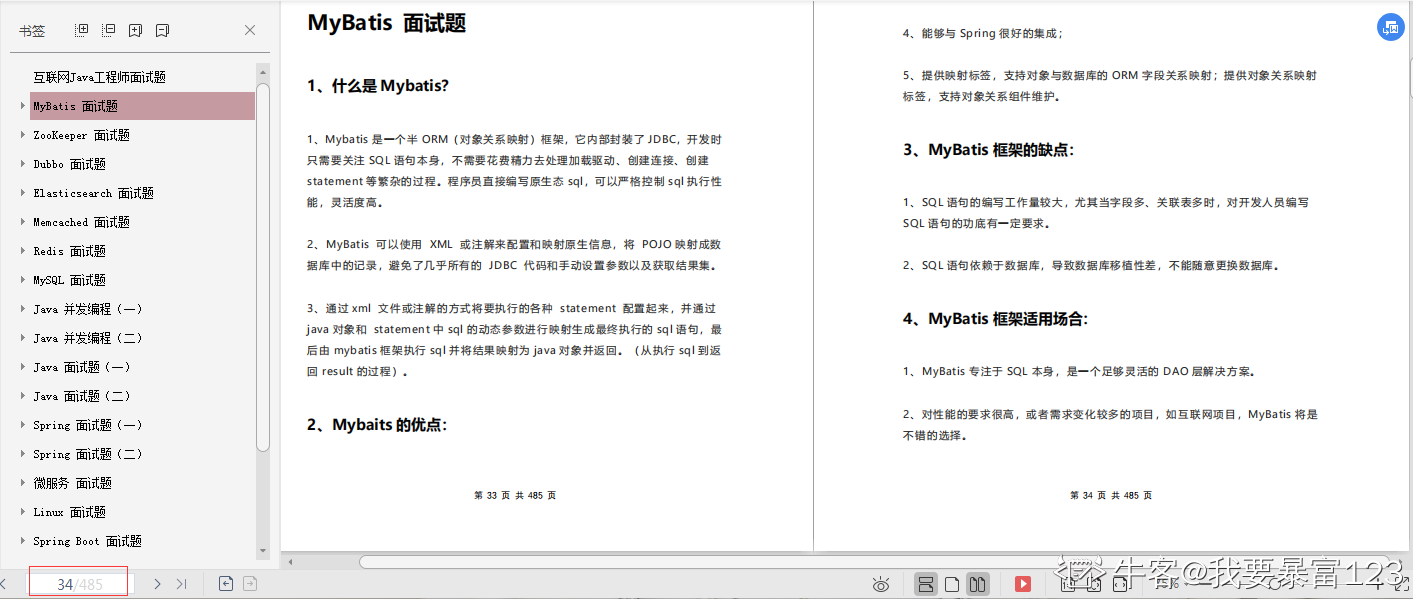Open Spring 面试题（二）bookmark
This screenshot has width=1413, height=599.
88,454
